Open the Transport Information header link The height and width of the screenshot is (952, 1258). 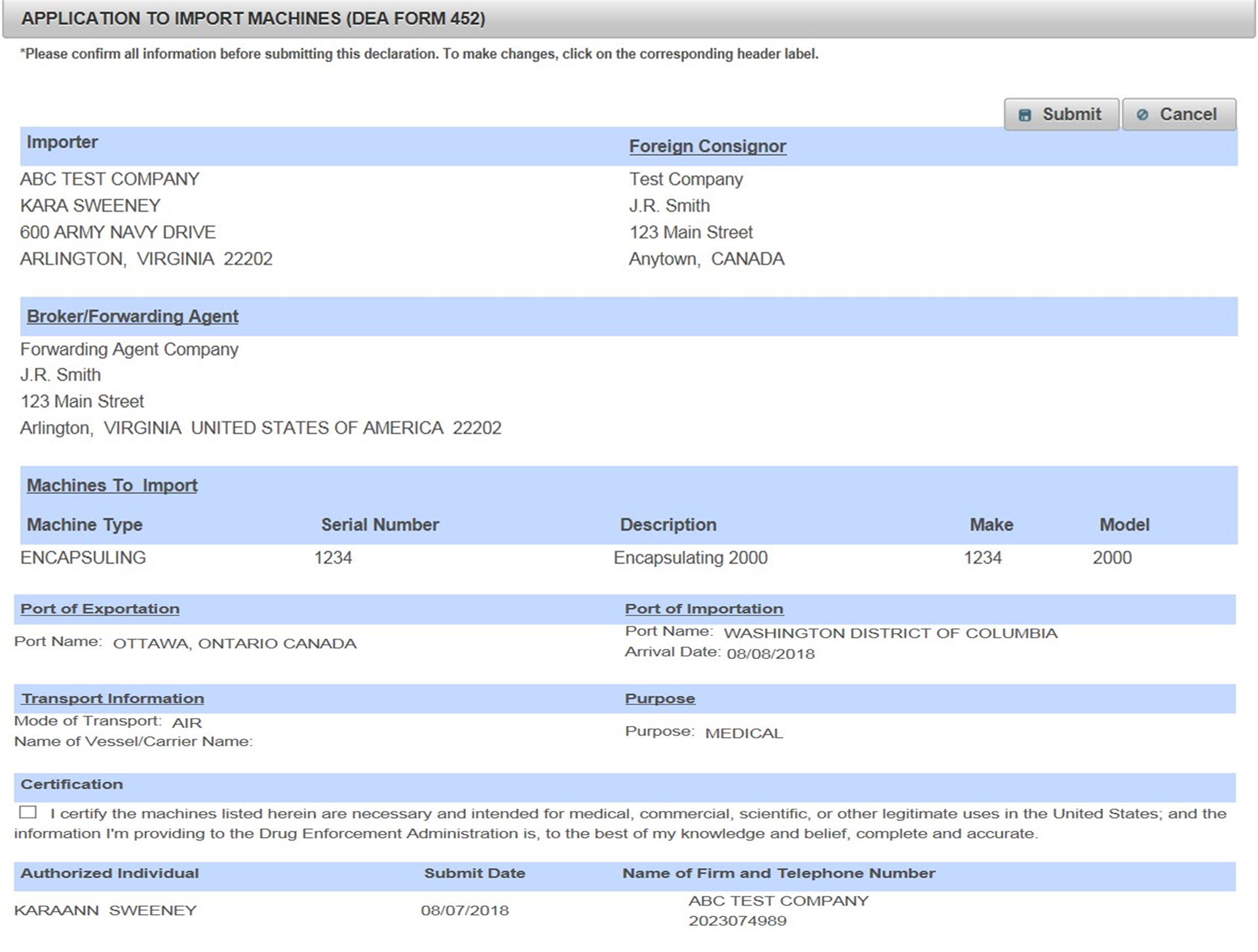point(113,698)
